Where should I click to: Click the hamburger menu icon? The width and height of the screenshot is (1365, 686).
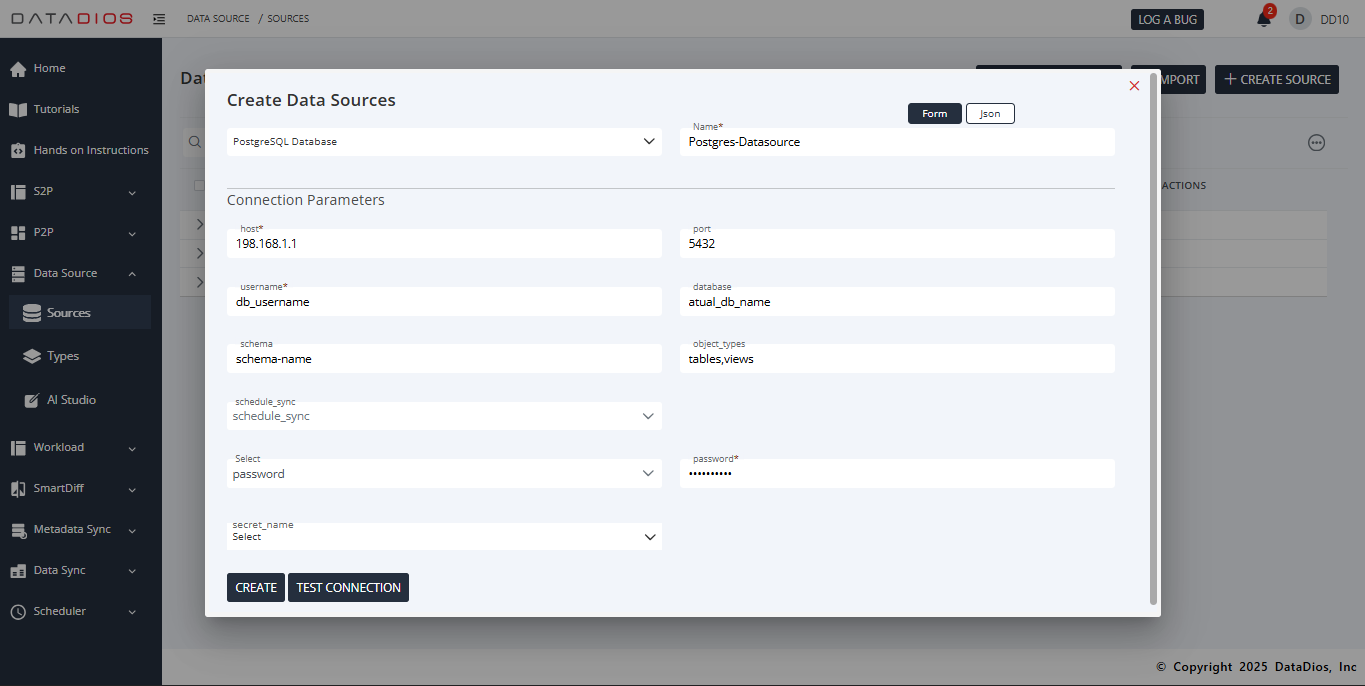tap(158, 18)
